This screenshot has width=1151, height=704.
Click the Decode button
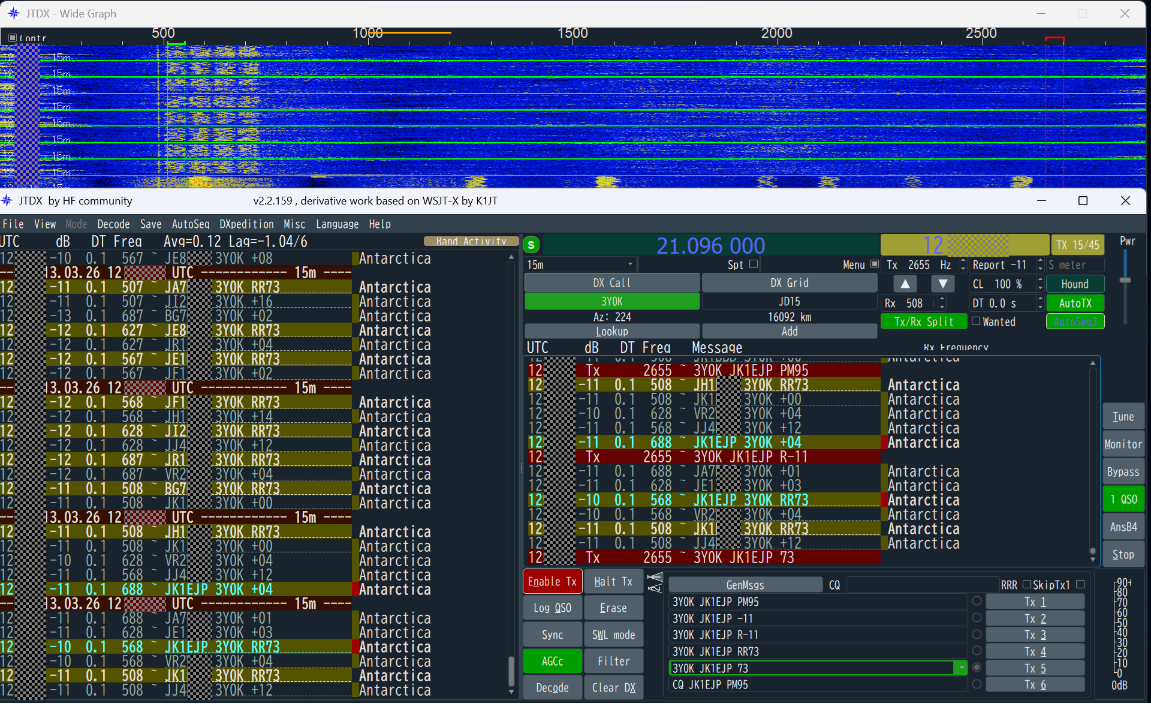coord(552,688)
